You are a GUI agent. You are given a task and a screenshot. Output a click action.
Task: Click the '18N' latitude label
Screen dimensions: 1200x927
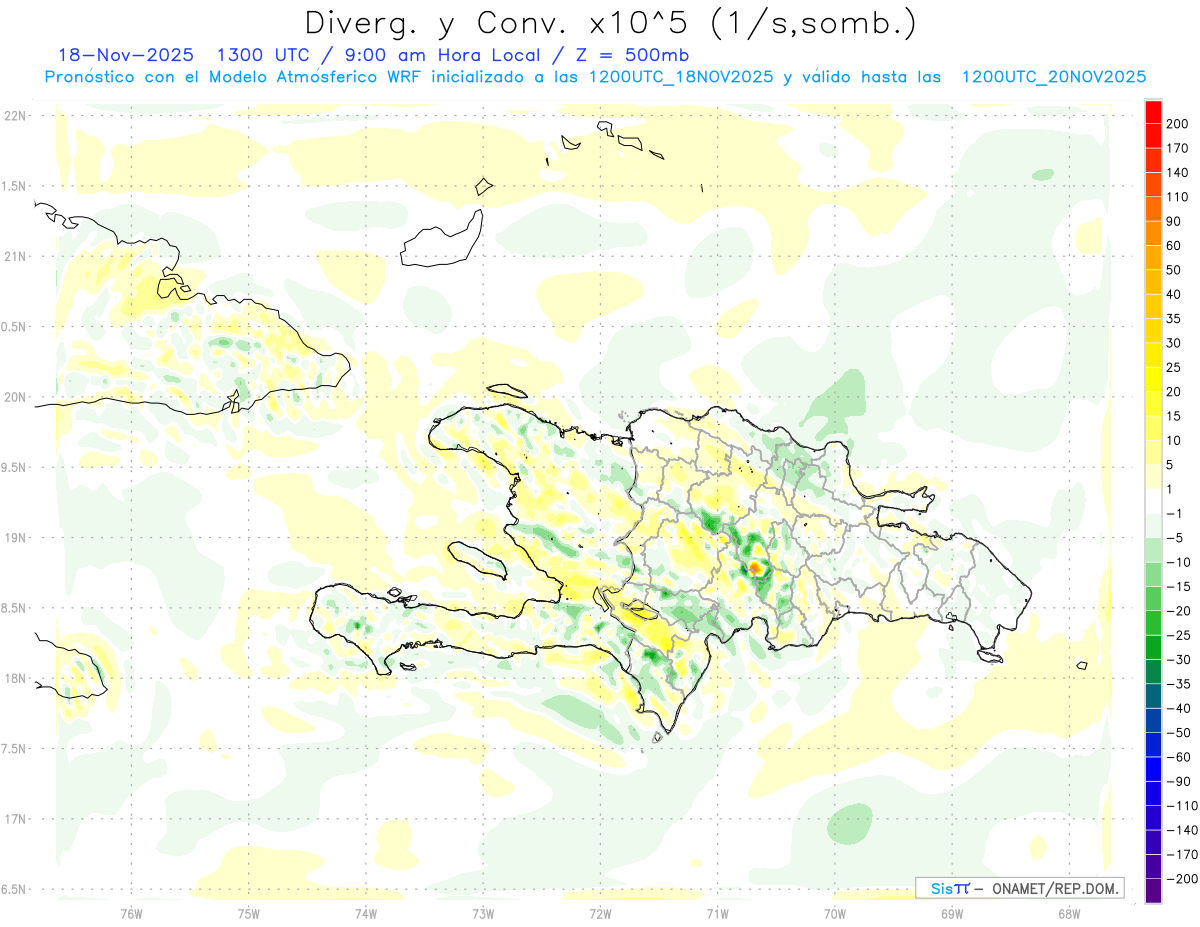14,678
